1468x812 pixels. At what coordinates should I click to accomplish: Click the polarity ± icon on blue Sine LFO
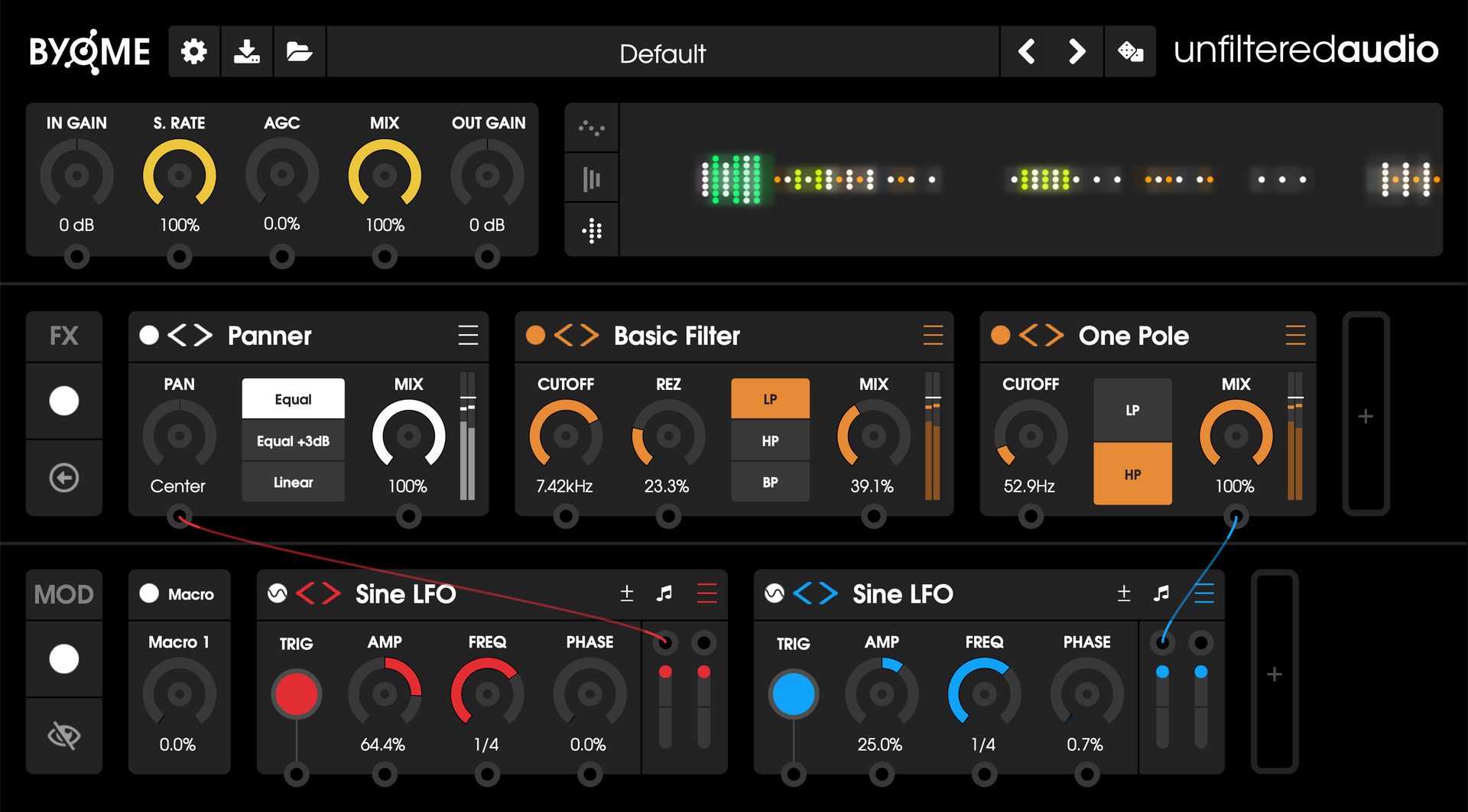1124,593
